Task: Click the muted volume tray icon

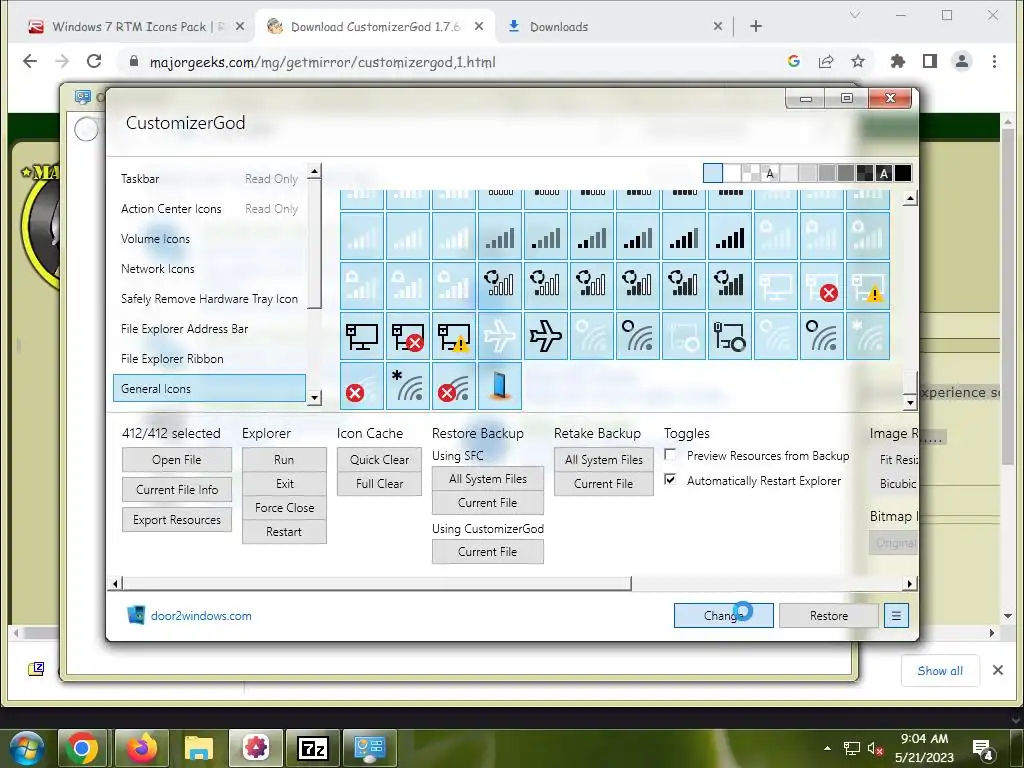Action: point(875,748)
